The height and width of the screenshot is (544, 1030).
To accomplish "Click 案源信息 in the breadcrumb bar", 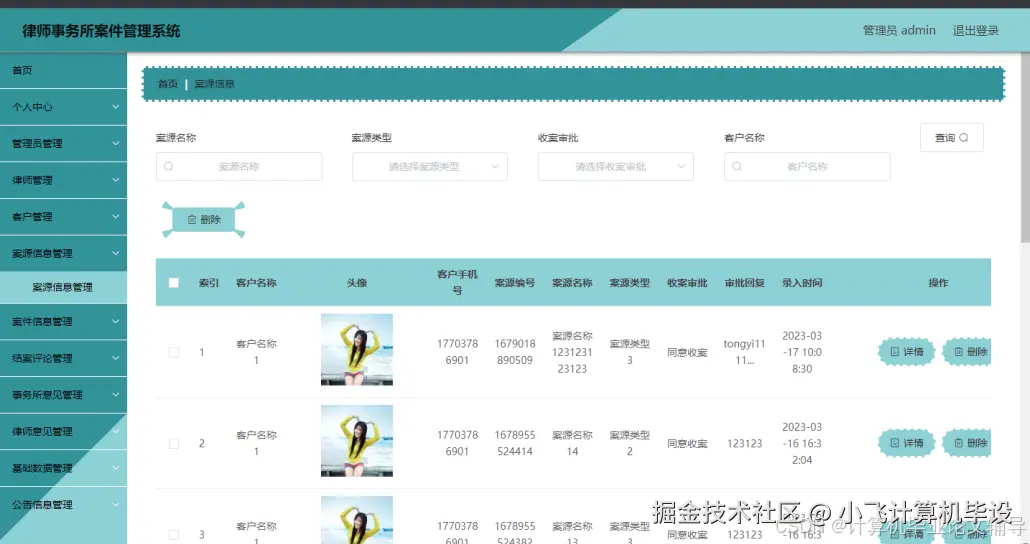I will (214, 83).
